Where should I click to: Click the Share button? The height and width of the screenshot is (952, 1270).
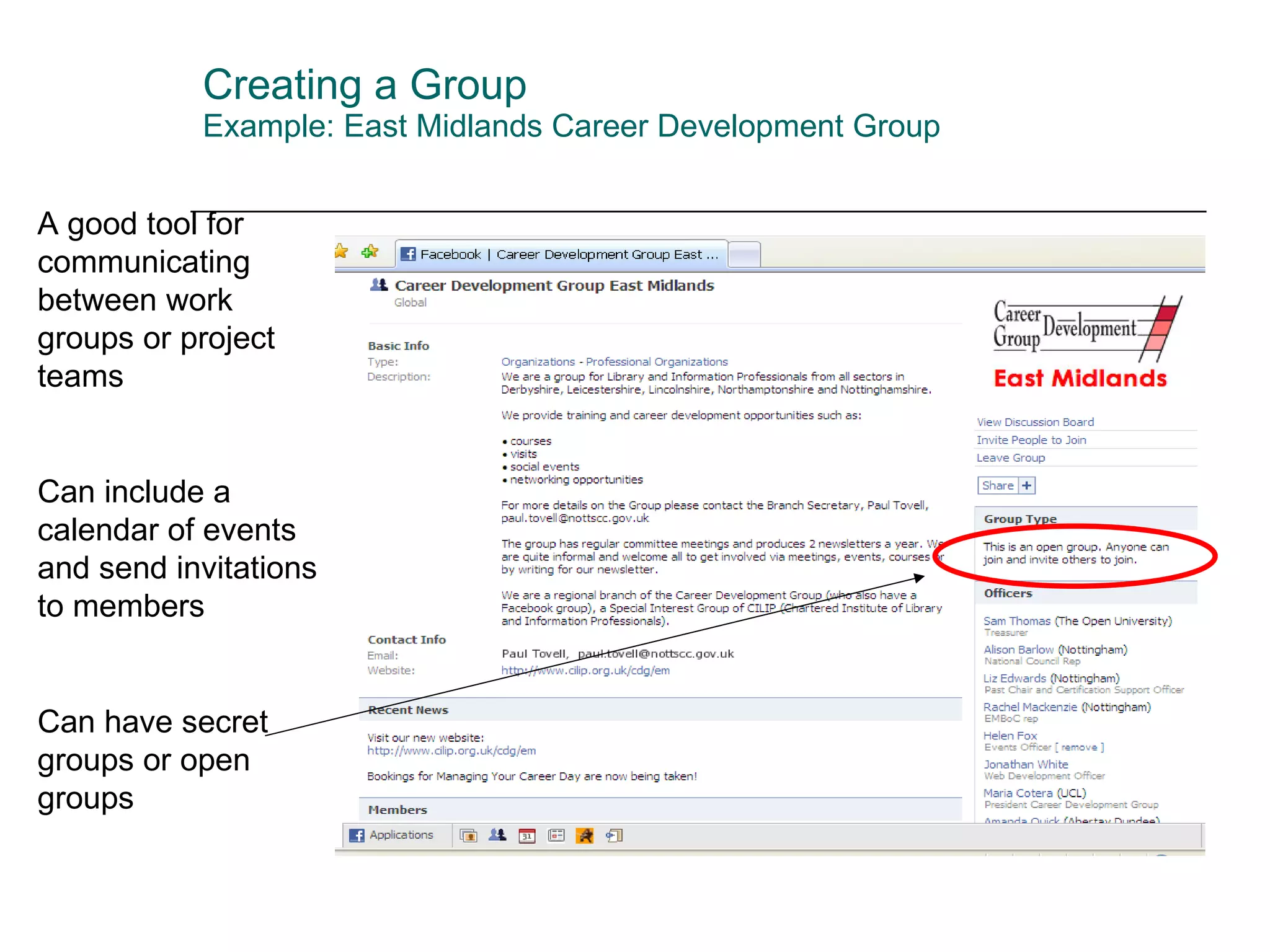point(998,485)
